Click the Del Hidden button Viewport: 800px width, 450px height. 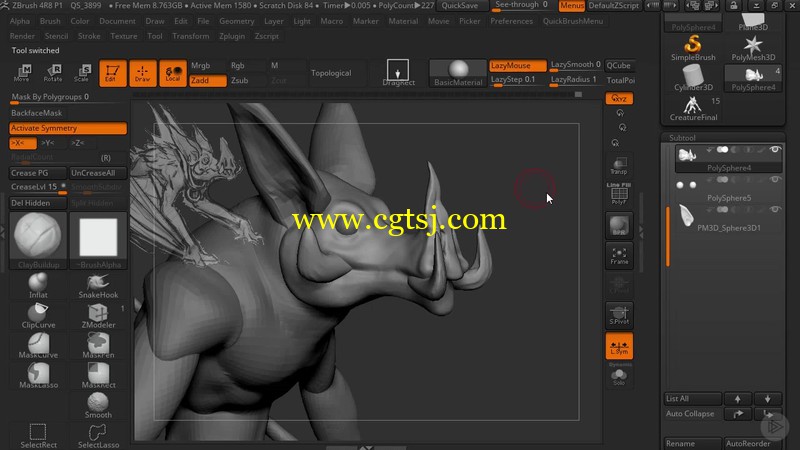point(38,203)
